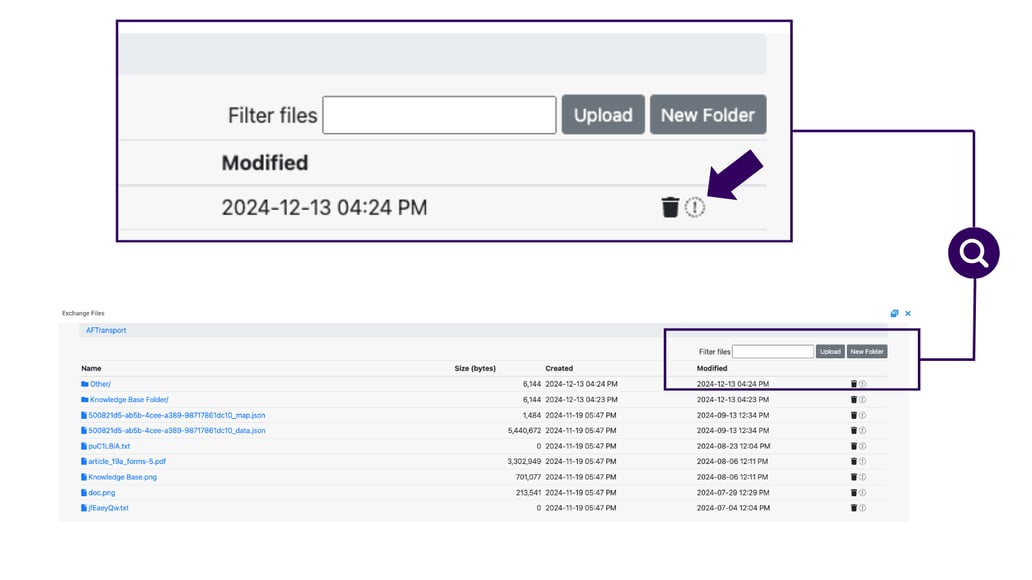The width and height of the screenshot is (1032, 580).
Task: Click the pop-out window icon beside the close X
Action: (x=894, y=313)
